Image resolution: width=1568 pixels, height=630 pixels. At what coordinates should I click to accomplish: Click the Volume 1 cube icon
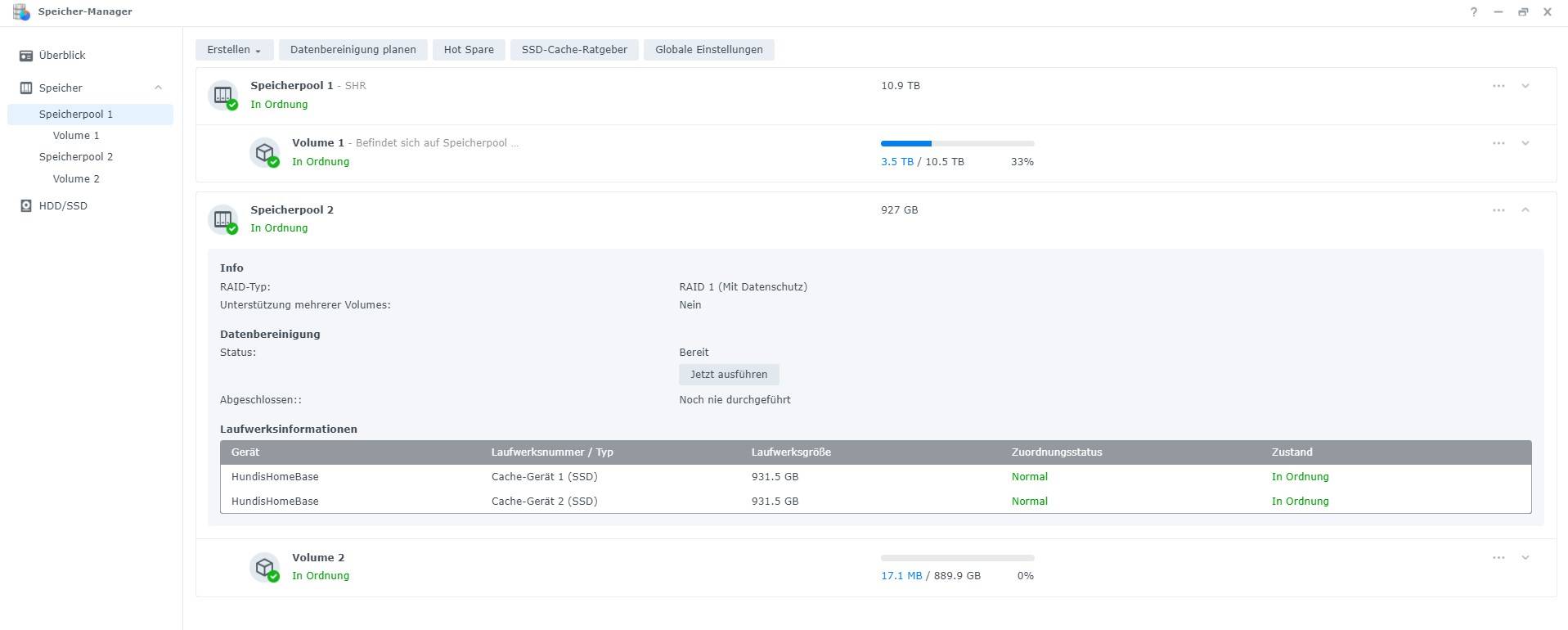click(264, 152)
